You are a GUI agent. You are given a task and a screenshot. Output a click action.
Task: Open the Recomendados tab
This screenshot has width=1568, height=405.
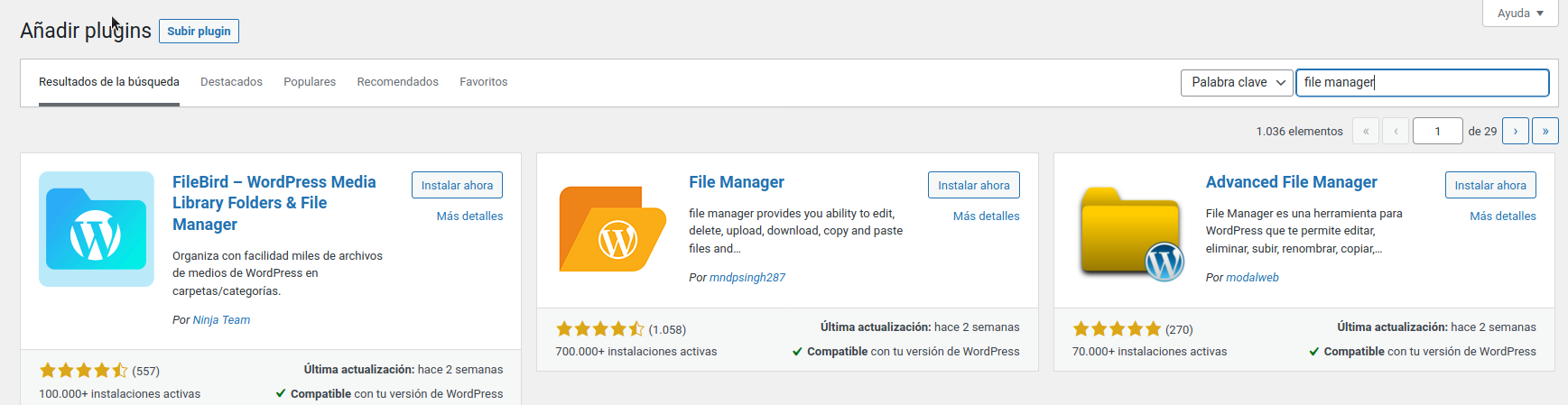click(x=398, y=82)
